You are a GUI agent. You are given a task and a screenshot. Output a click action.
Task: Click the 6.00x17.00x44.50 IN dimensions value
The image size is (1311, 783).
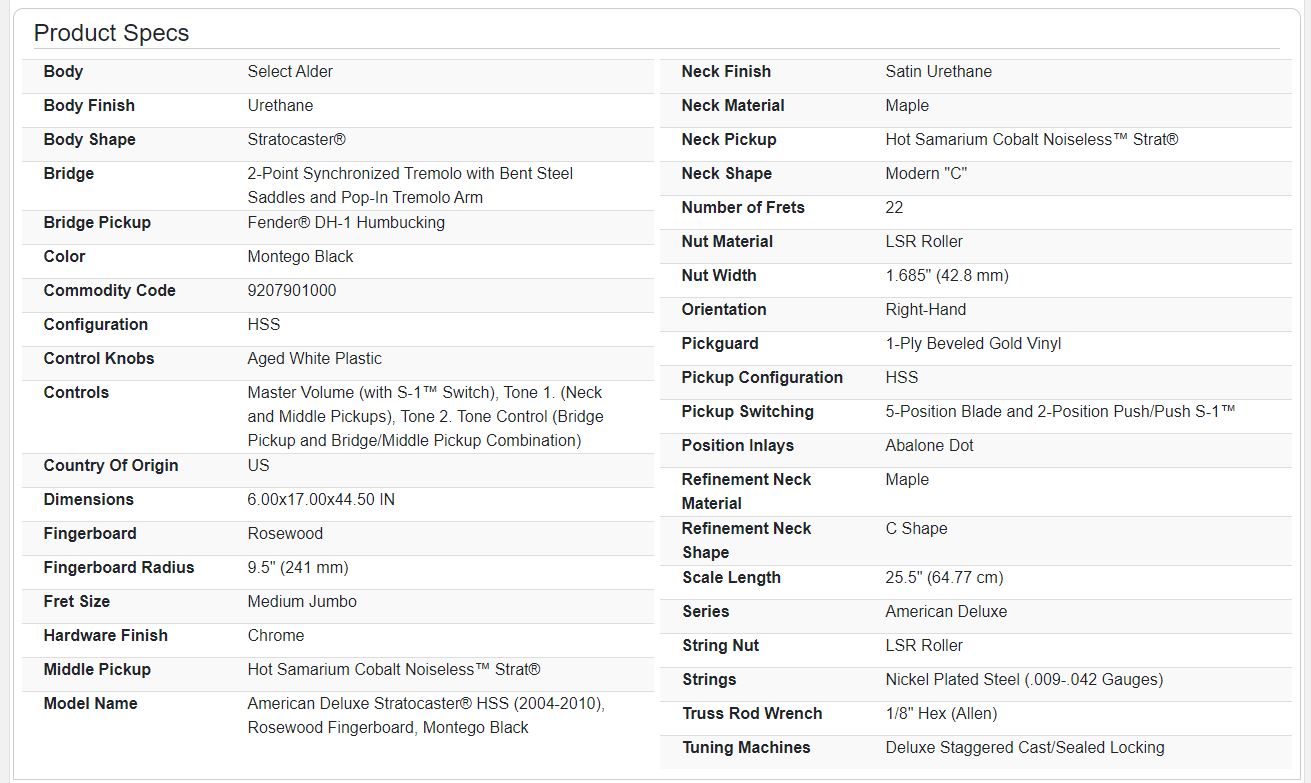click(321, 500)
